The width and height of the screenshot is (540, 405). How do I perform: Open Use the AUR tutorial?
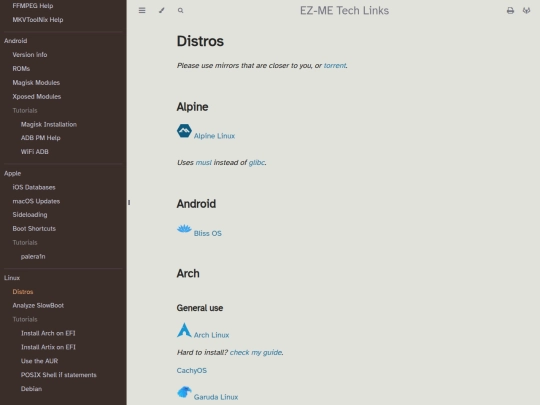pyautogui.click(x=40, y=361)
